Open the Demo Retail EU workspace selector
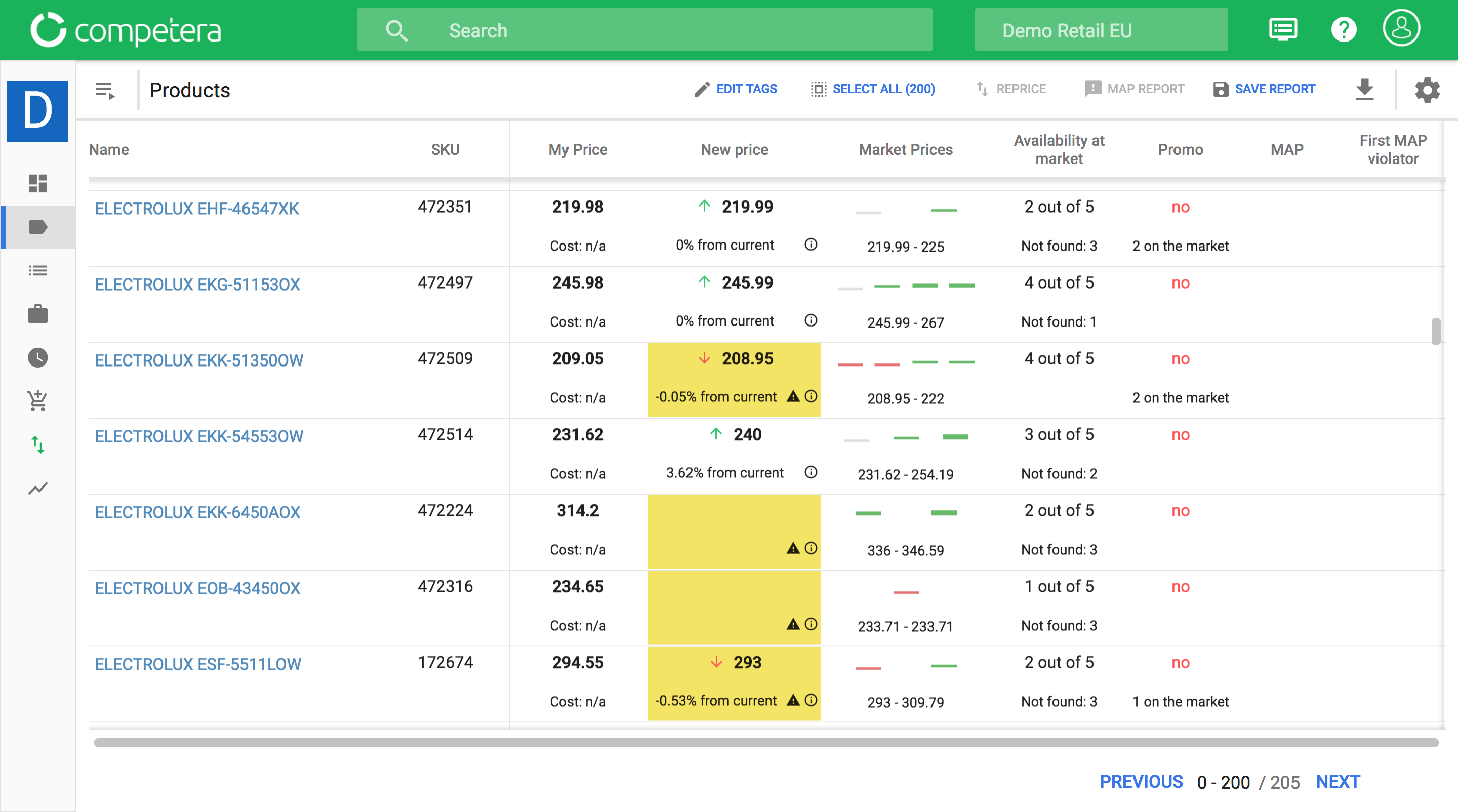This screenshot has height=812, width=1458. coord(1100,29)
